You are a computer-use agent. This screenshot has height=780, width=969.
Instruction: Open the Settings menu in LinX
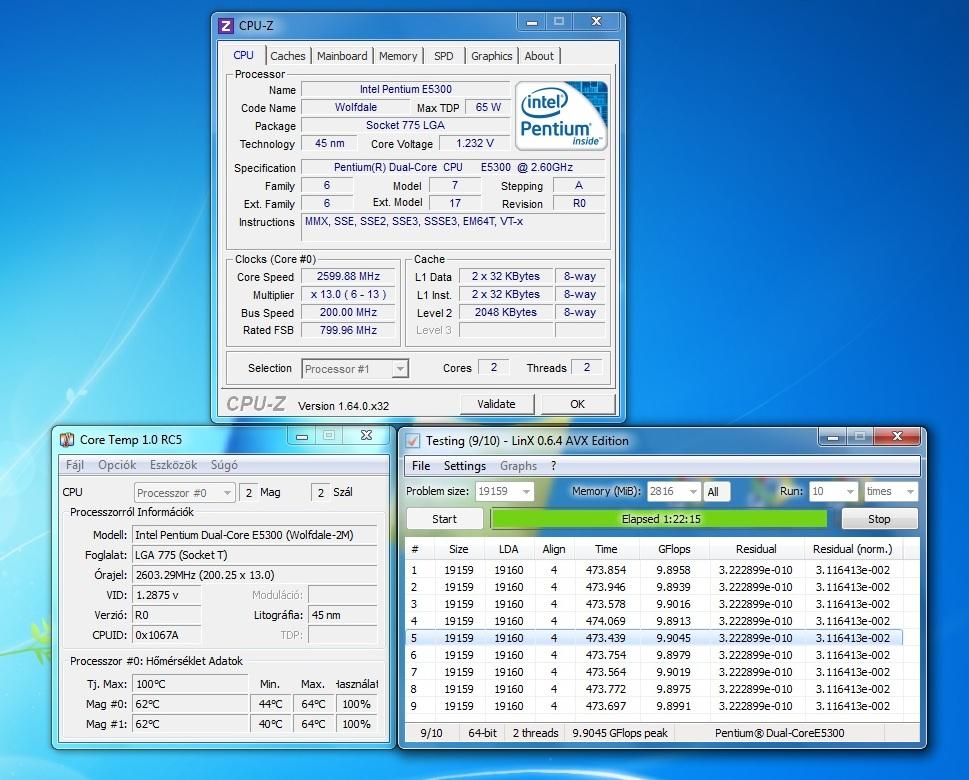coord(465,466)
